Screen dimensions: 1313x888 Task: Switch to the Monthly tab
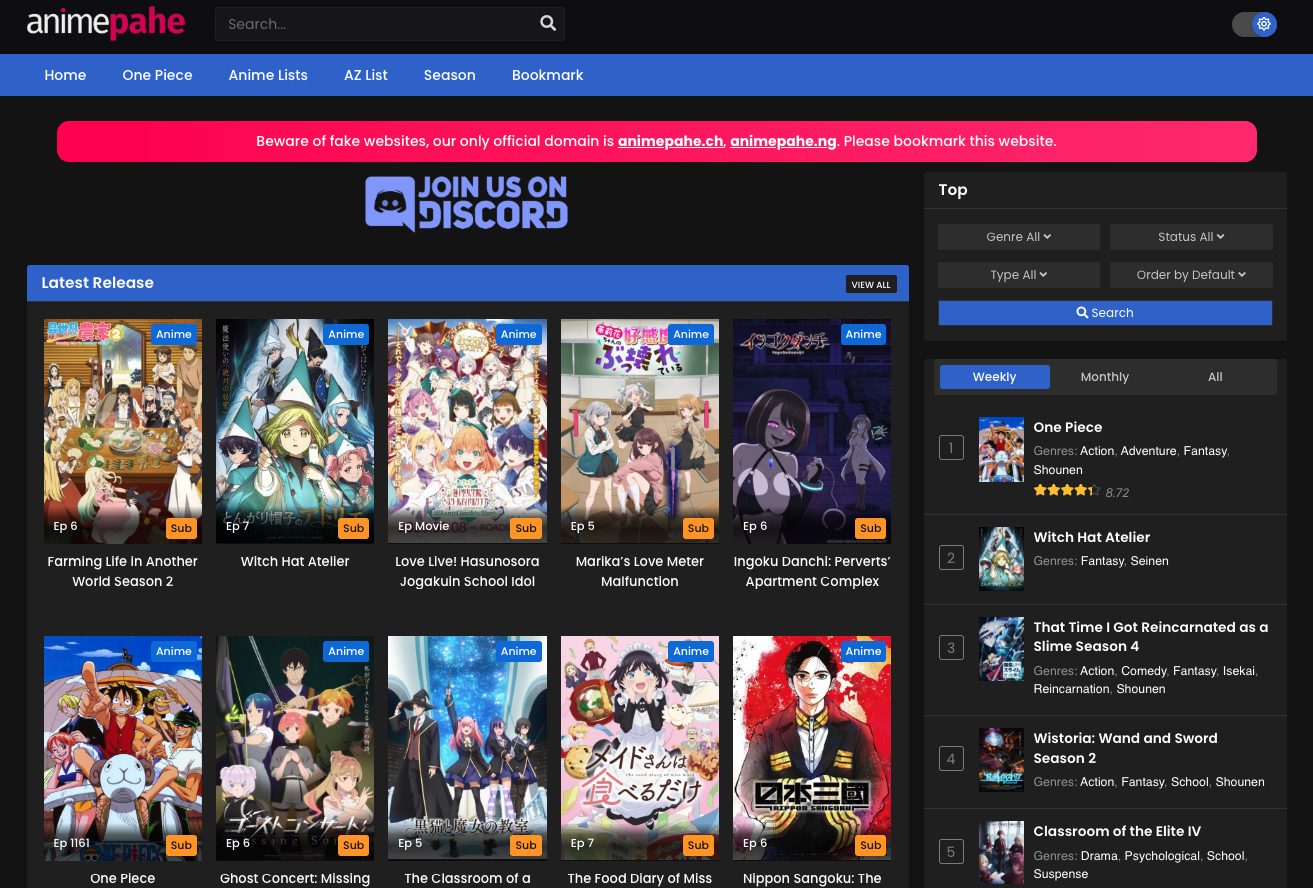[x=1105, y=377]
